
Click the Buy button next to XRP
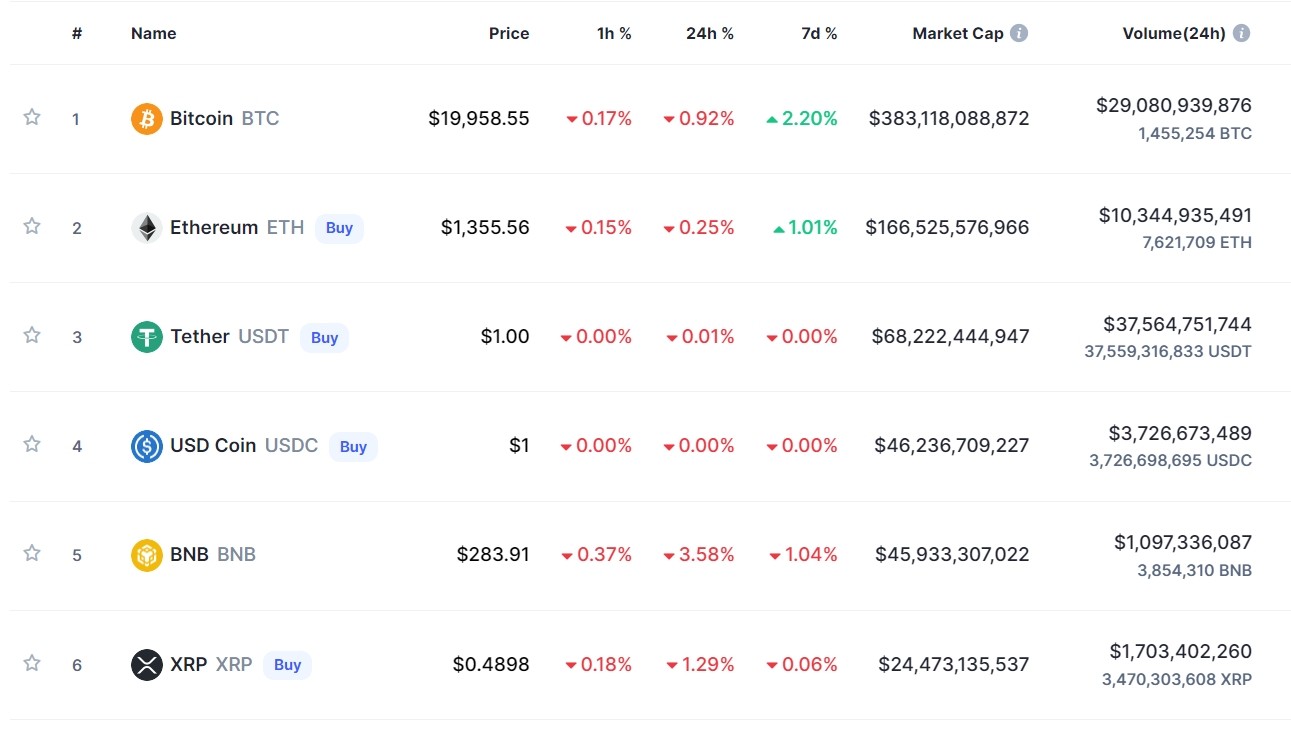click(x=288, y=665)
